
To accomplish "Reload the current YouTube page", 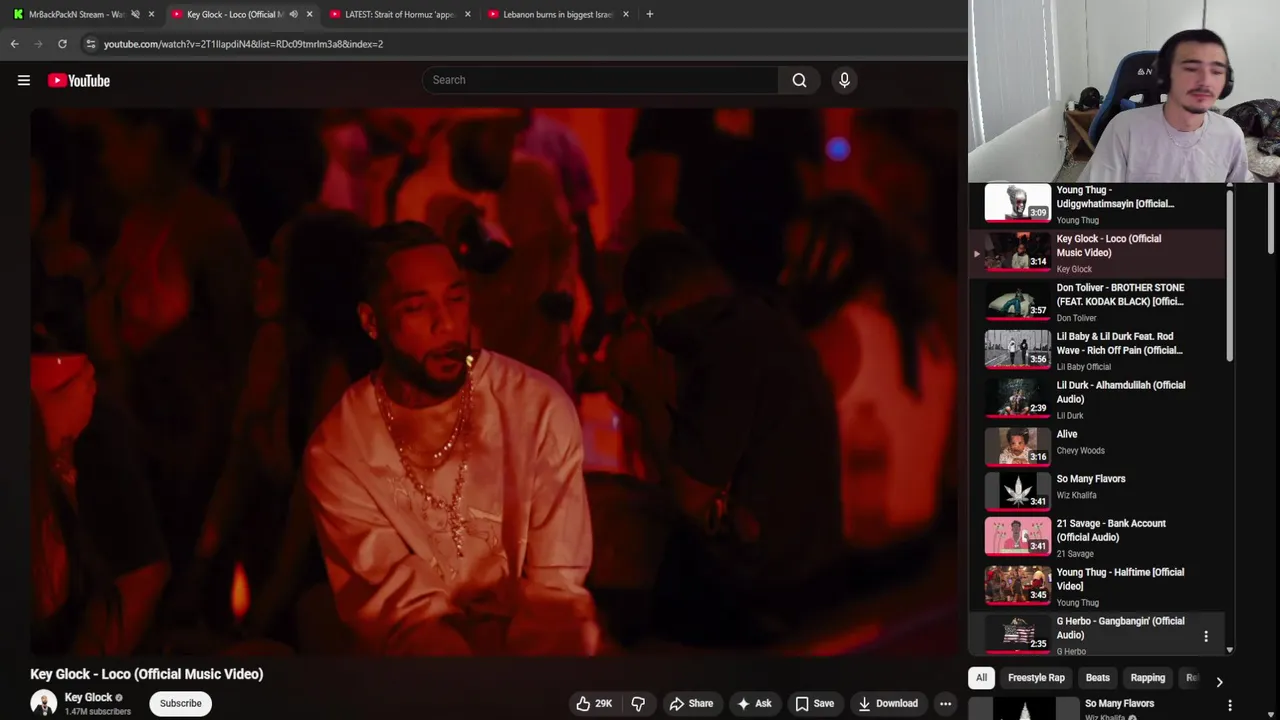I will coord(62,44).
